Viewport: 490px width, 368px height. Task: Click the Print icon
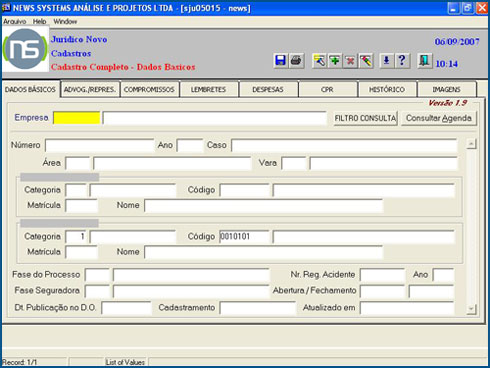tap(296, 61)
